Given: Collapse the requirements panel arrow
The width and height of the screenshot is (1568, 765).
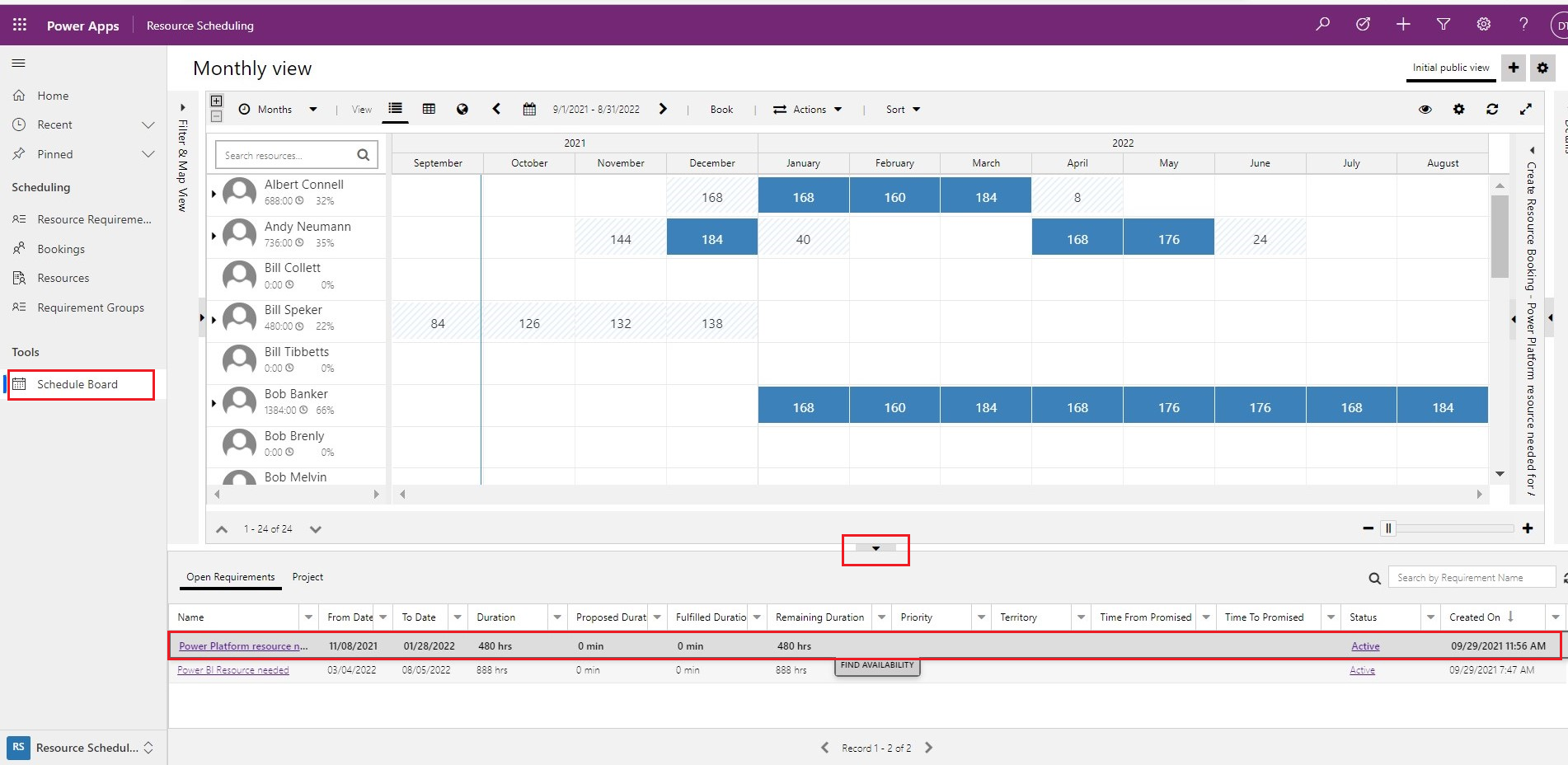Looking at the screenshot, I should point(876,548).
